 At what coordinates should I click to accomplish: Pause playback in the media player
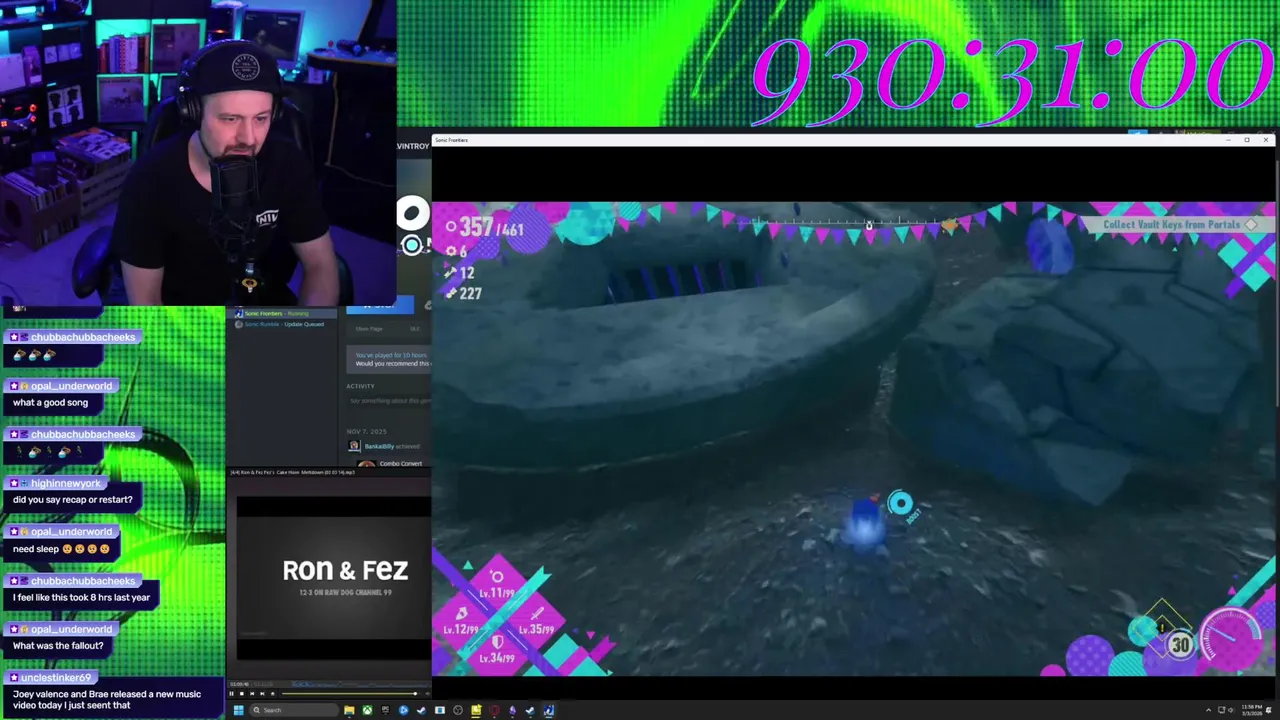(231, 693)
